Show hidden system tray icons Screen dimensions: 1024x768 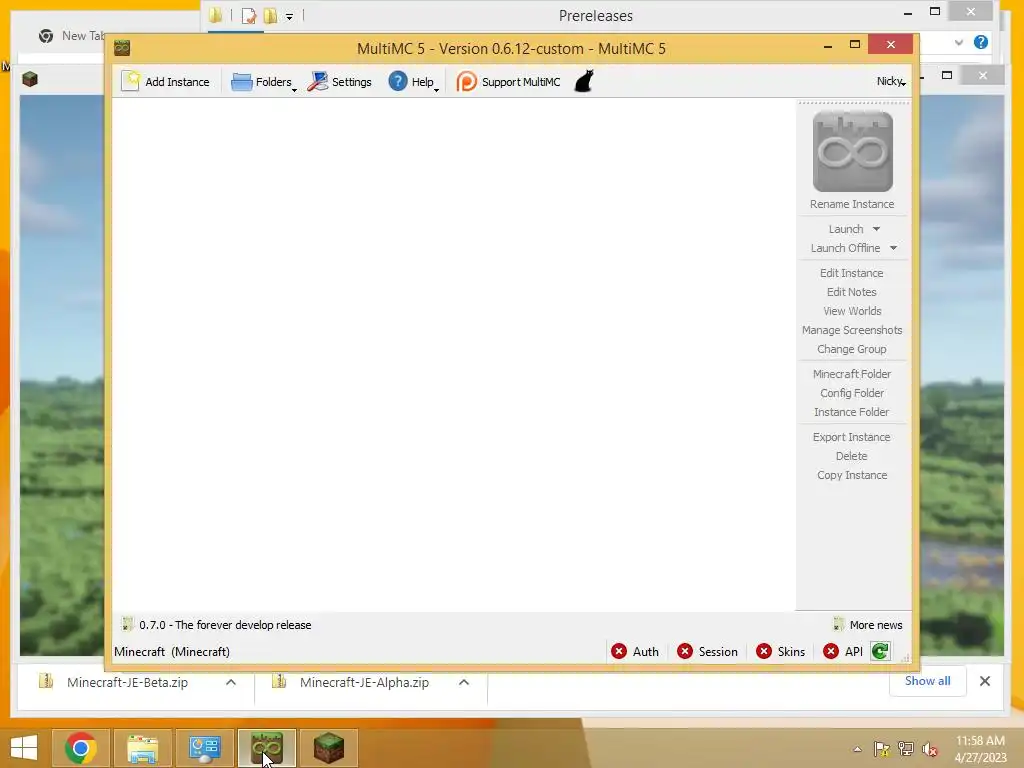(x=857, y=749)
